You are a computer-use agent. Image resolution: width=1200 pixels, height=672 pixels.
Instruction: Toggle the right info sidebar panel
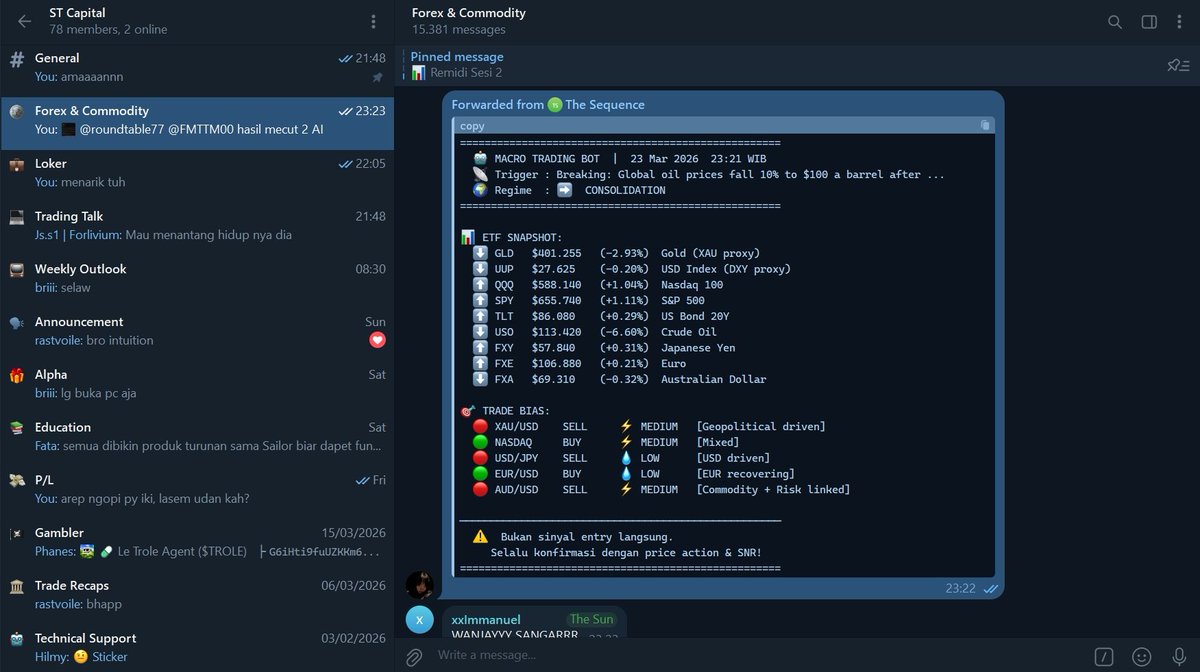point(1149,21)
